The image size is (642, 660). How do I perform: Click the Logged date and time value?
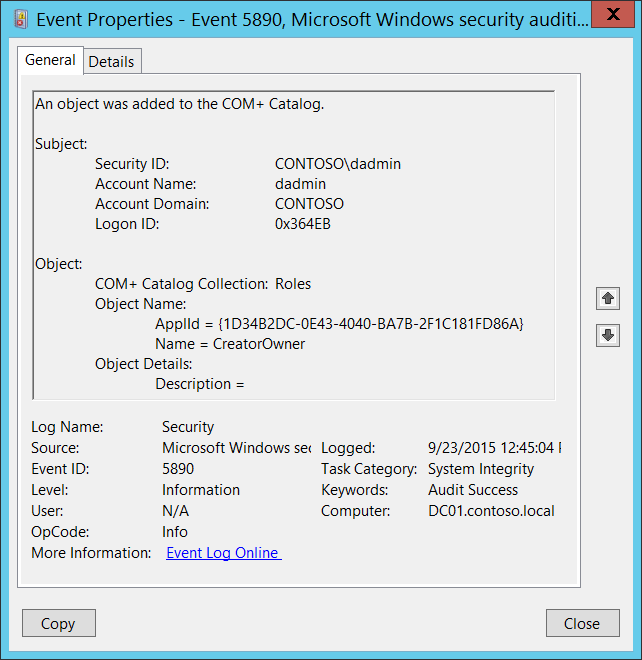494,448
